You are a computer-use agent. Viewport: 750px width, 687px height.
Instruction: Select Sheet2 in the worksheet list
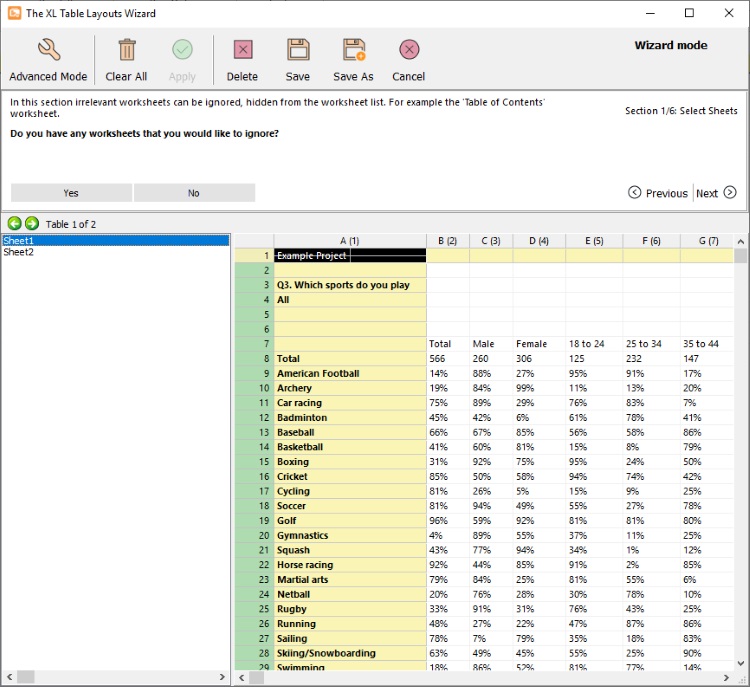coord(116,252)
